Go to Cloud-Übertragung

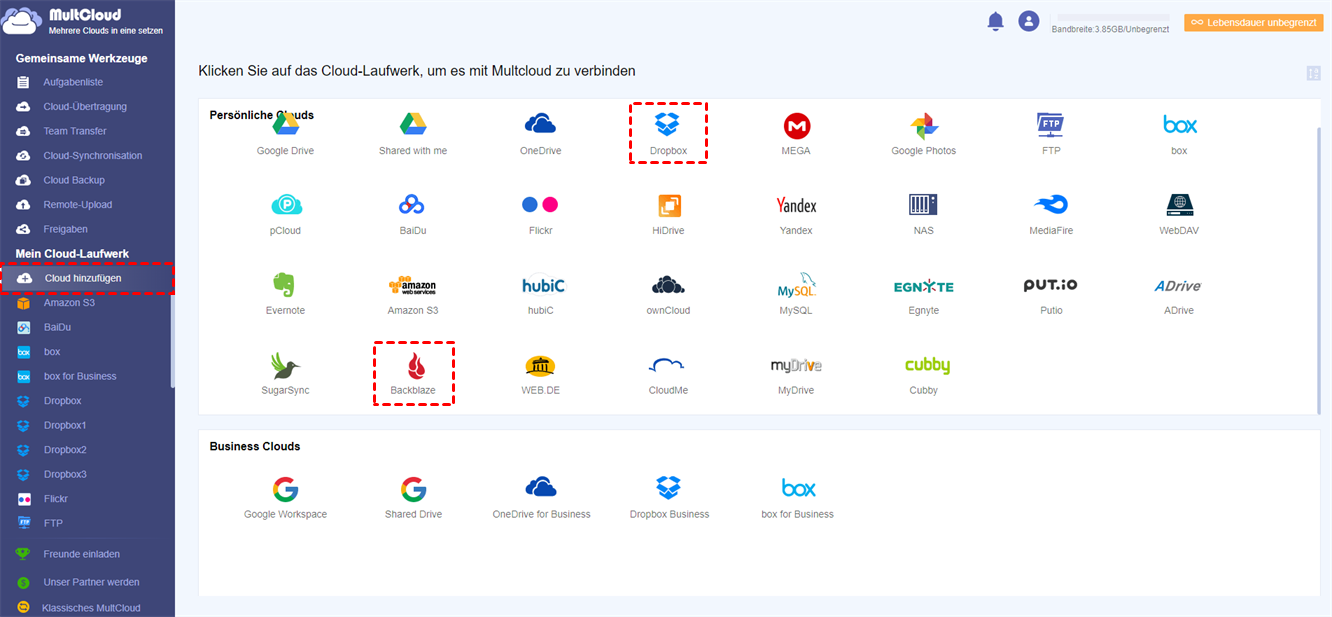pyautogui.click(x=87, y=106)
